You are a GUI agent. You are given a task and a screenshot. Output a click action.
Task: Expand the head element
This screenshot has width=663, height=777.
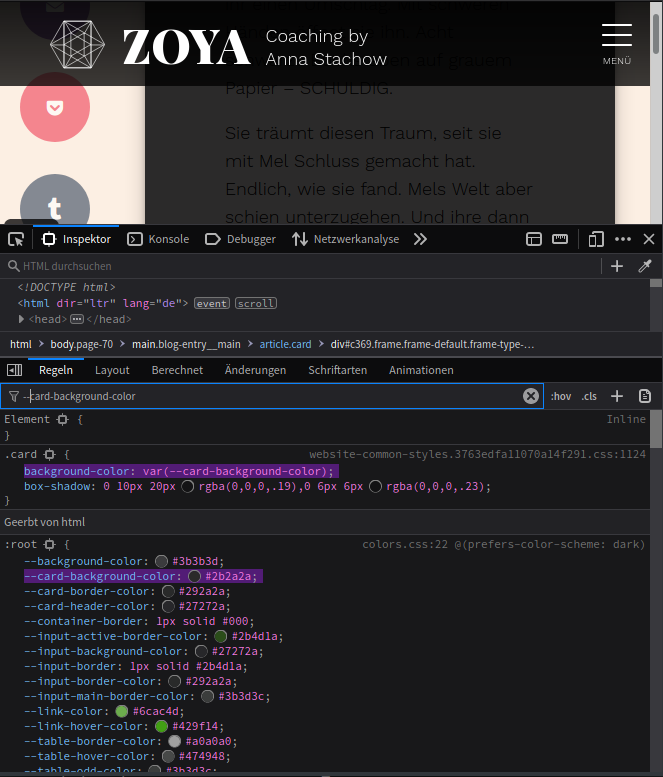[x=21, y=319]
